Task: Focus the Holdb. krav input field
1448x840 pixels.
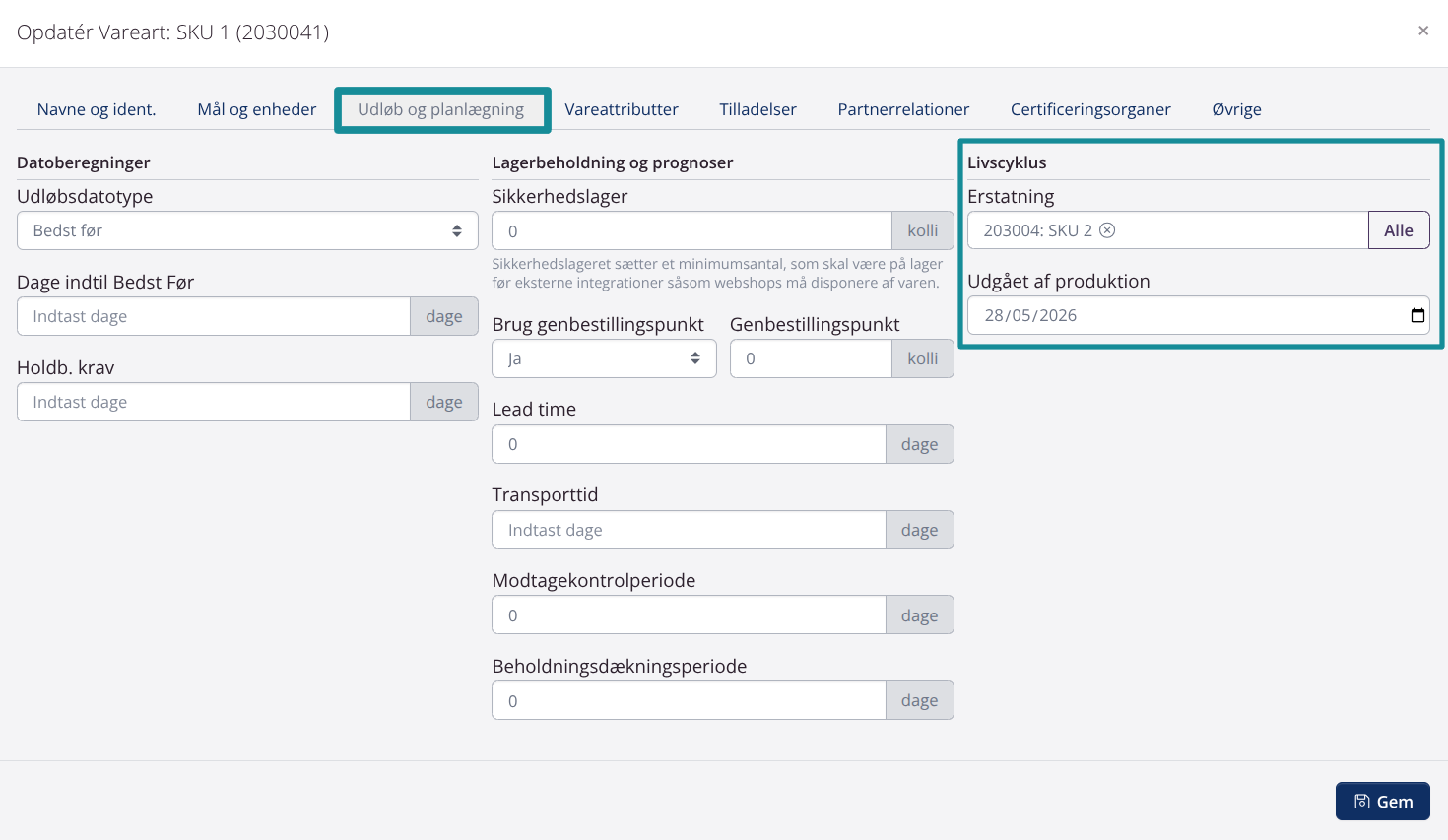Action: tap(214, 402)
